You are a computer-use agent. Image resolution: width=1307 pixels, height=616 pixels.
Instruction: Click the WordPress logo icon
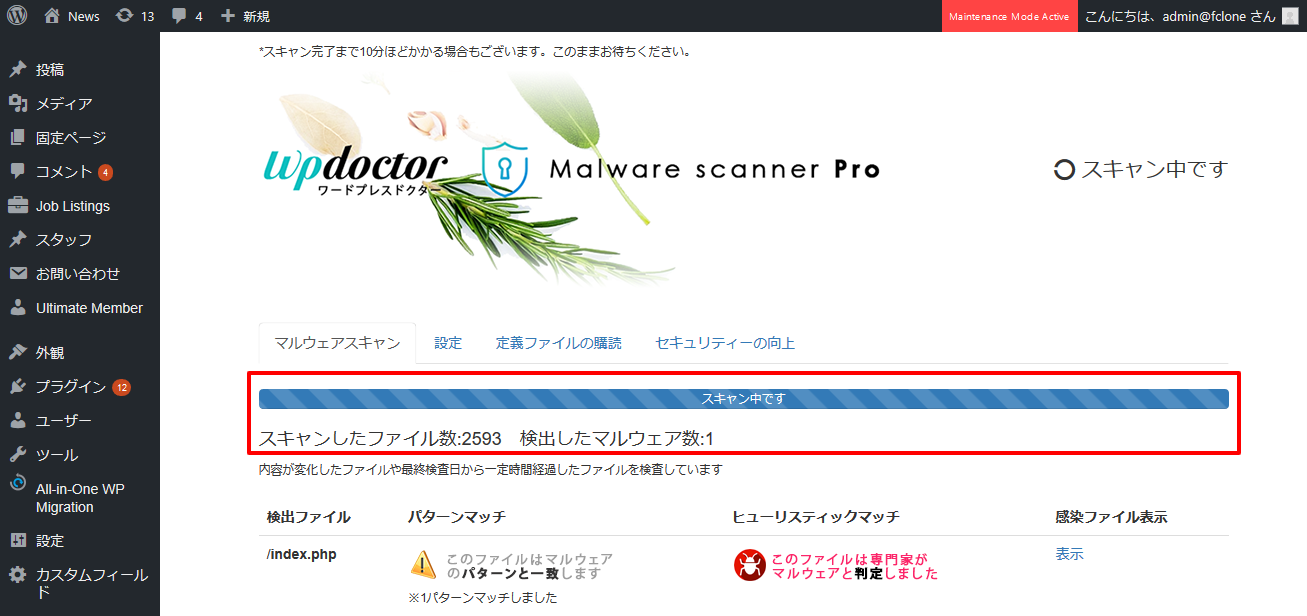(x=16, y=16)
